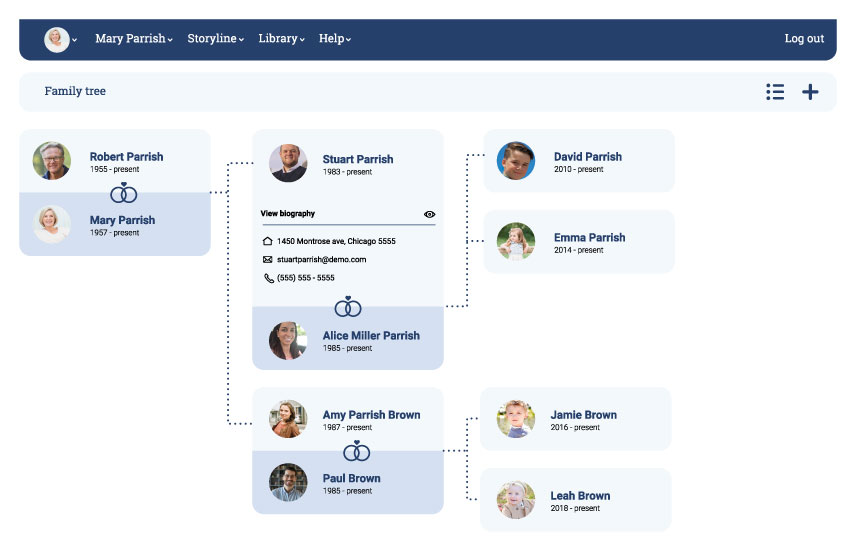Click the phone icon in Stuart's card

click(x=268, y=278)
